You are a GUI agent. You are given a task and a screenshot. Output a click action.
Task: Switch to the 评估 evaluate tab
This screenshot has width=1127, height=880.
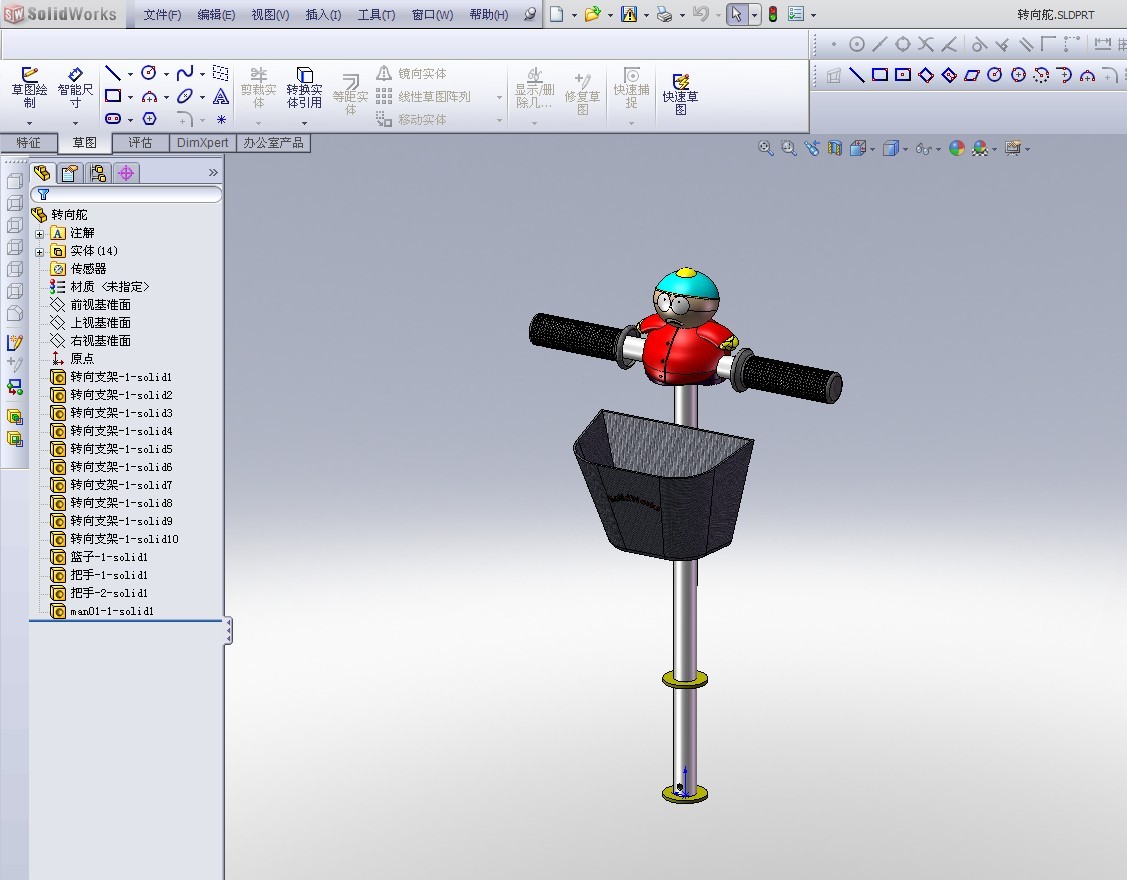pos(140,142)
